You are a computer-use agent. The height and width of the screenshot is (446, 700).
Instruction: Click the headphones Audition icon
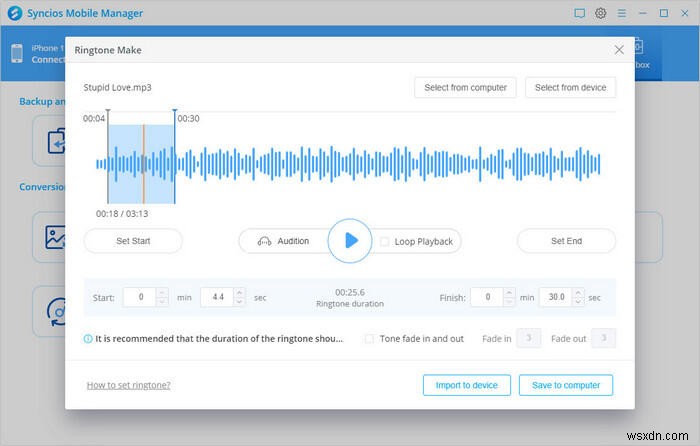264,241
